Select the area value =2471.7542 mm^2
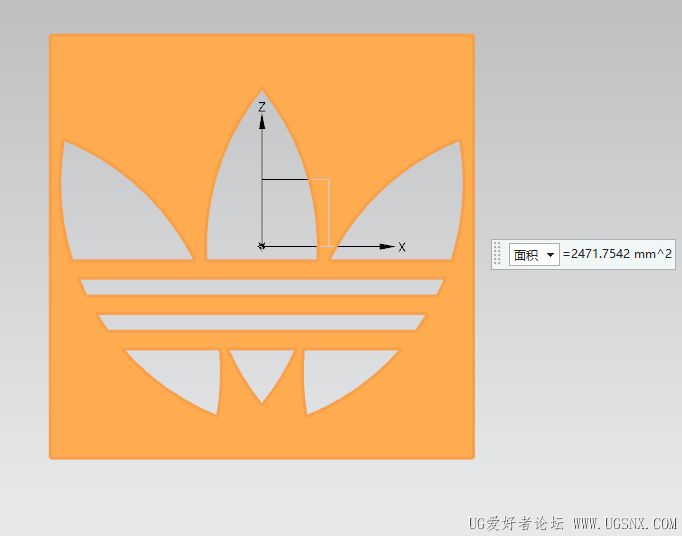This screenshot has width=682, height=536. pyautogui.click(x=617, y=254)
